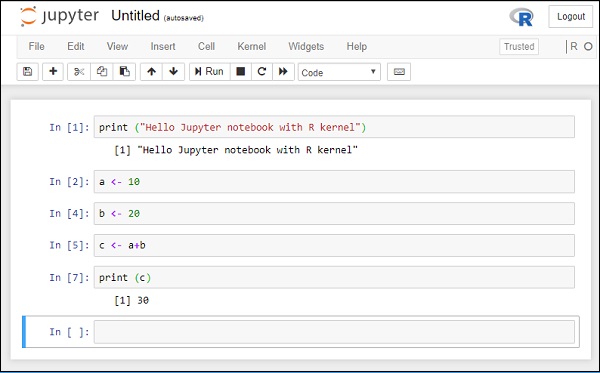Open the Cell menu

206,46
